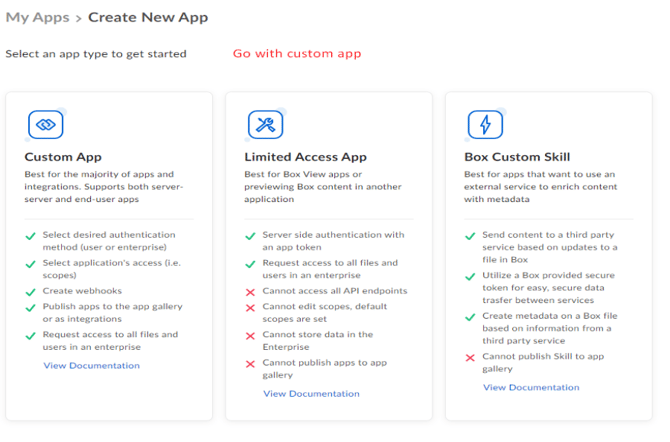Click checkmark beside Server side authentication

click(x=250, y=236)
